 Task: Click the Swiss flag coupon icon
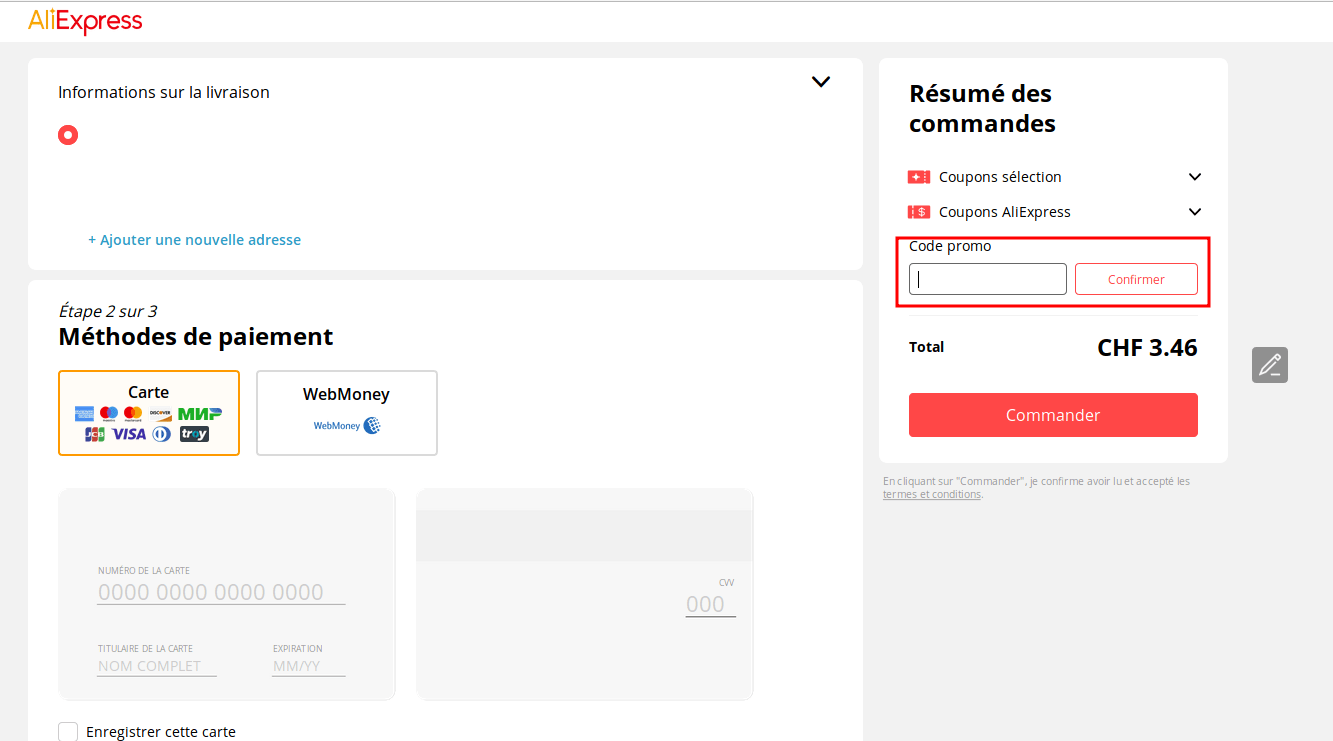pos(919,176)
